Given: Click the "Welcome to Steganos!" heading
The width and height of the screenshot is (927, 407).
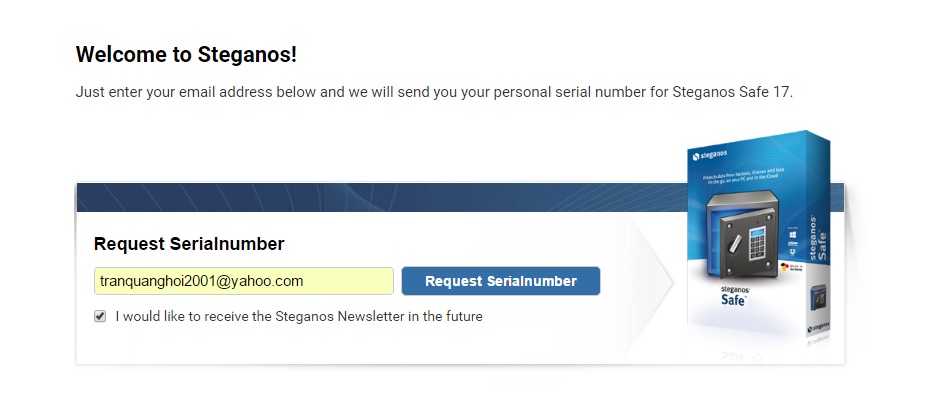Looking at the screenshot, I should pyautogui.click(x=186, y=54).
